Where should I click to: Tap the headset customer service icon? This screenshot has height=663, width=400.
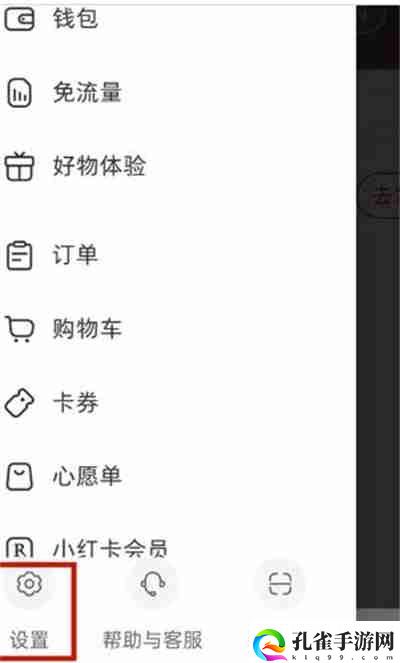[x=153, y=584]
